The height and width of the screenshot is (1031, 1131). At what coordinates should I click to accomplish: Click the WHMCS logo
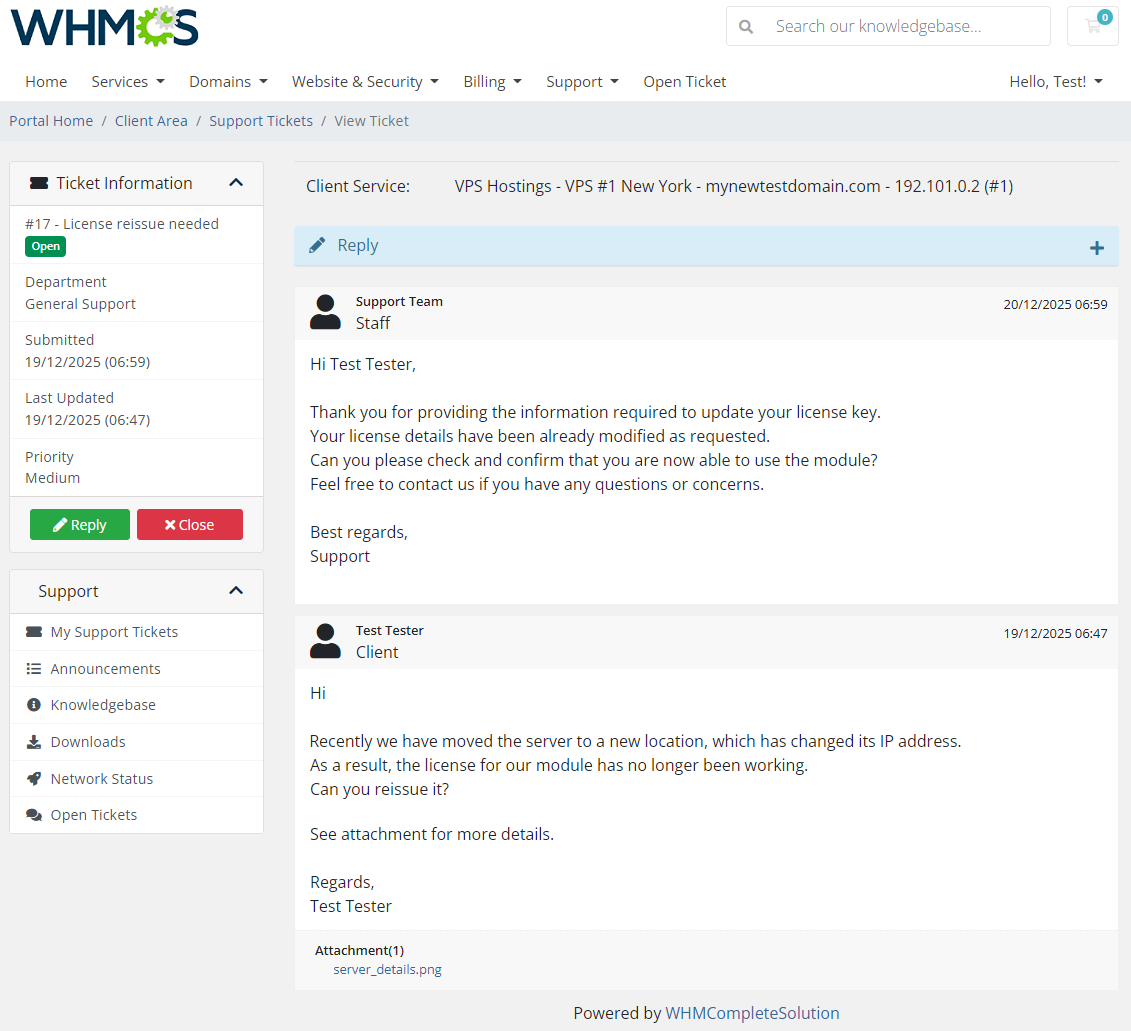coord(103,27)
